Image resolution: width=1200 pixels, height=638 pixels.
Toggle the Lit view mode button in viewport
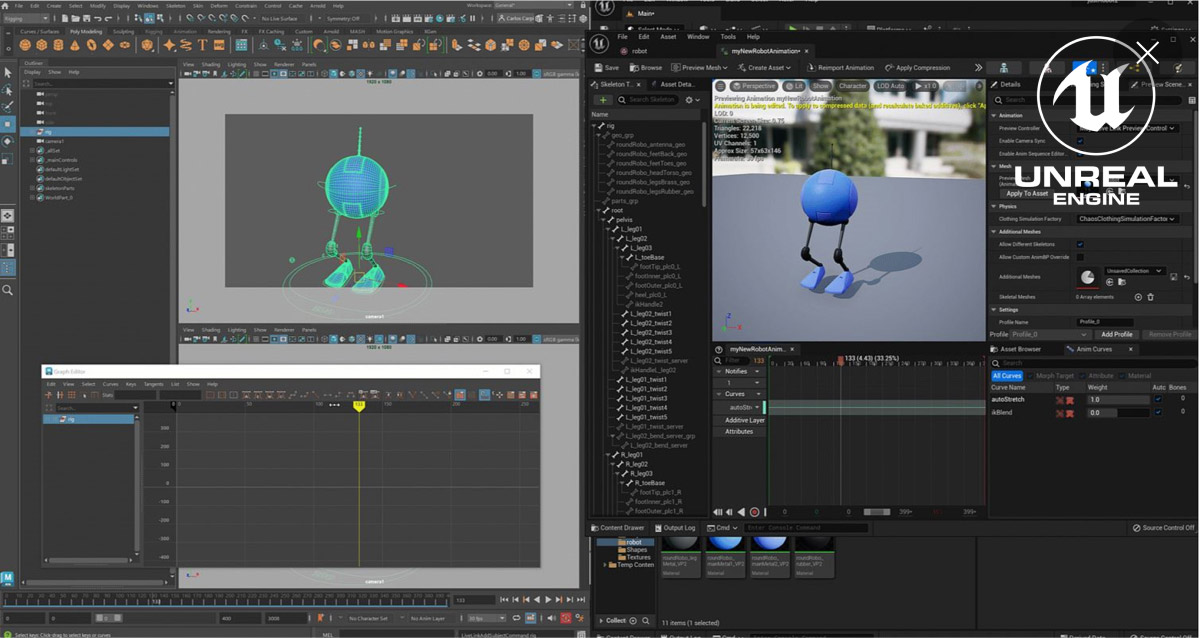tap(793, 86)
